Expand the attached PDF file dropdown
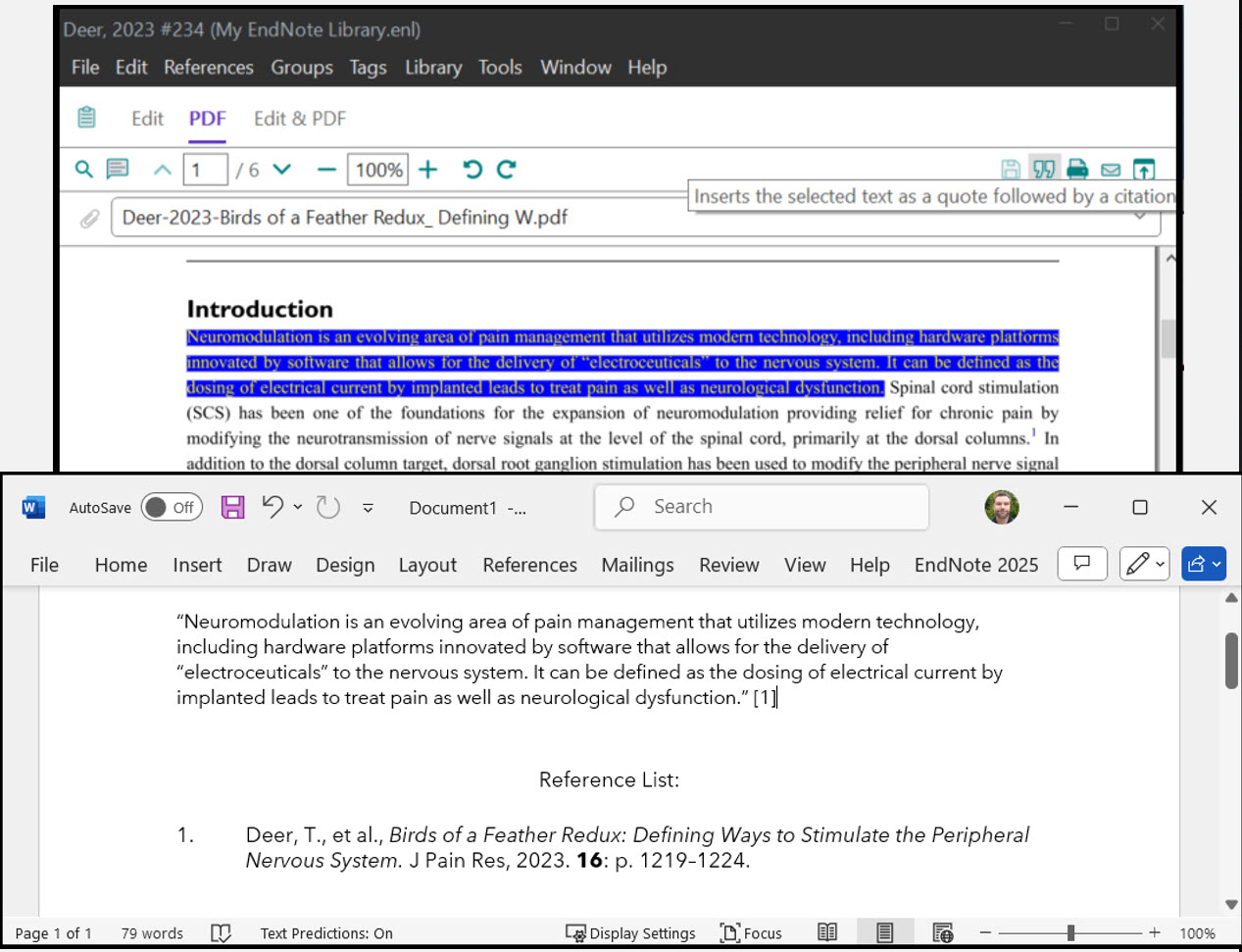This screenshot has width=1242, height=952. (x=1140, y=217)
